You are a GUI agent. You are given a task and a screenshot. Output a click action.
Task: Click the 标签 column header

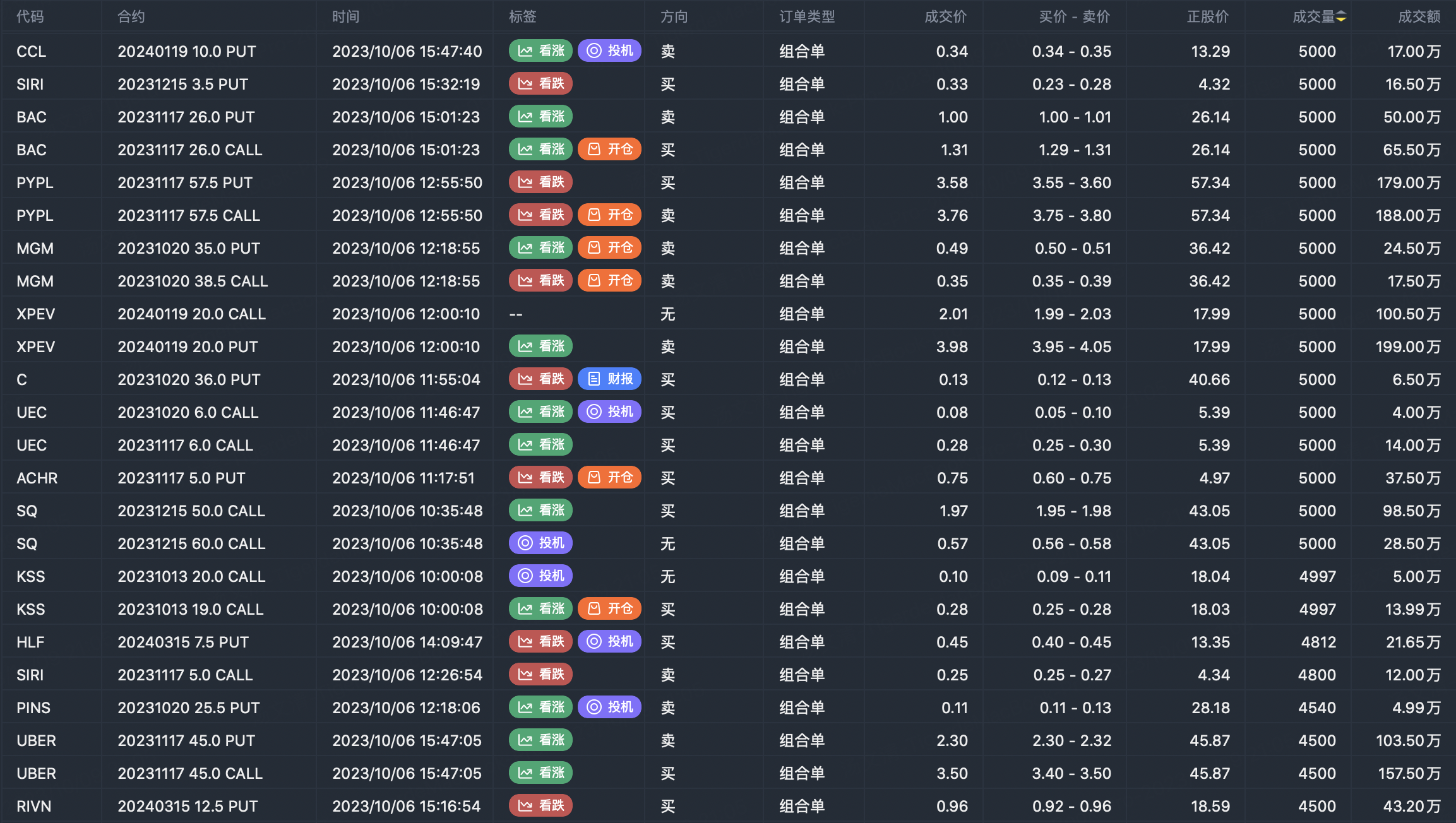[x=522, y=17]
